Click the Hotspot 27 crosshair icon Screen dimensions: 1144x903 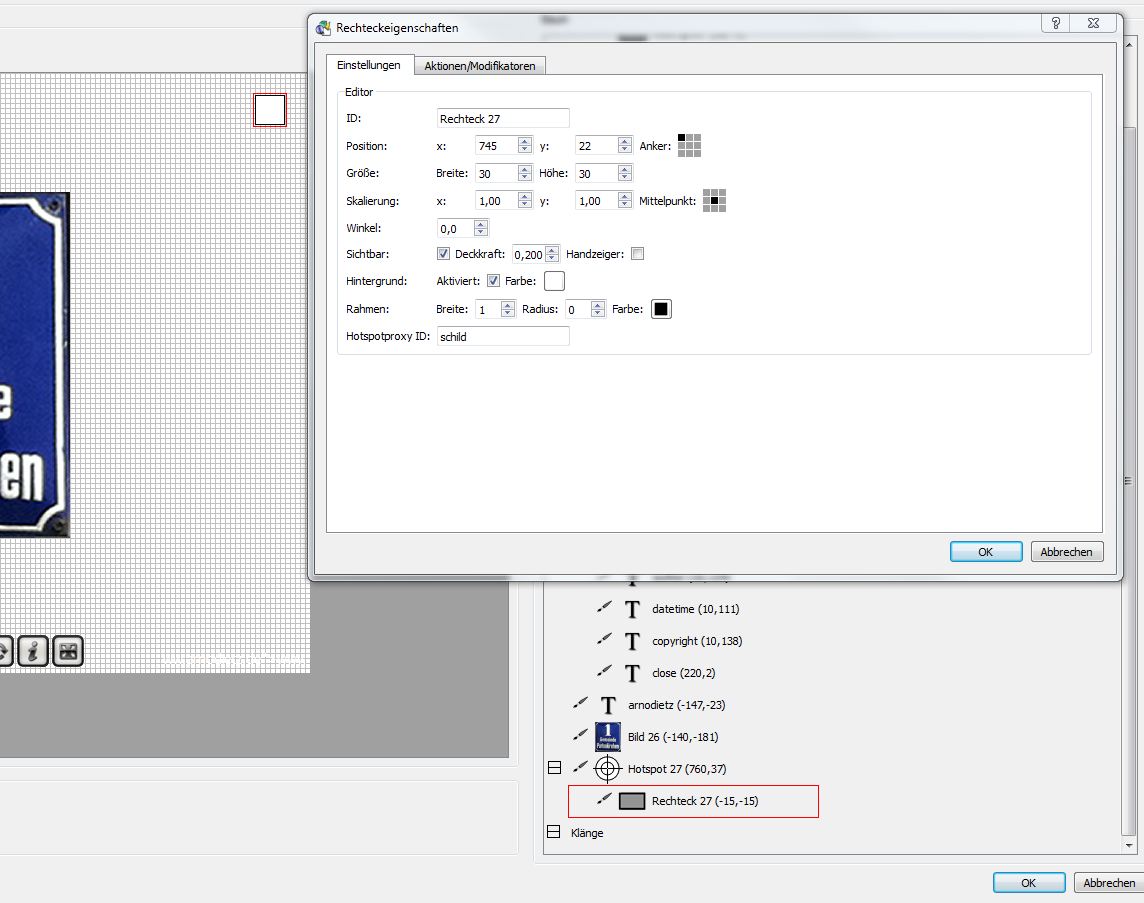[608, 769]
